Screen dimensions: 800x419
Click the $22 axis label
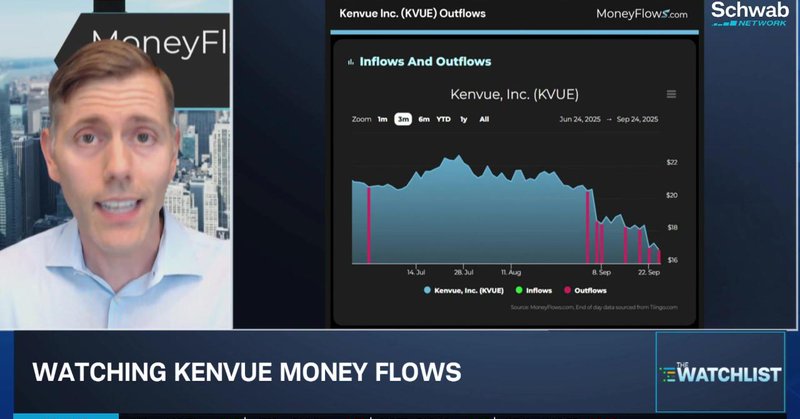672,162
